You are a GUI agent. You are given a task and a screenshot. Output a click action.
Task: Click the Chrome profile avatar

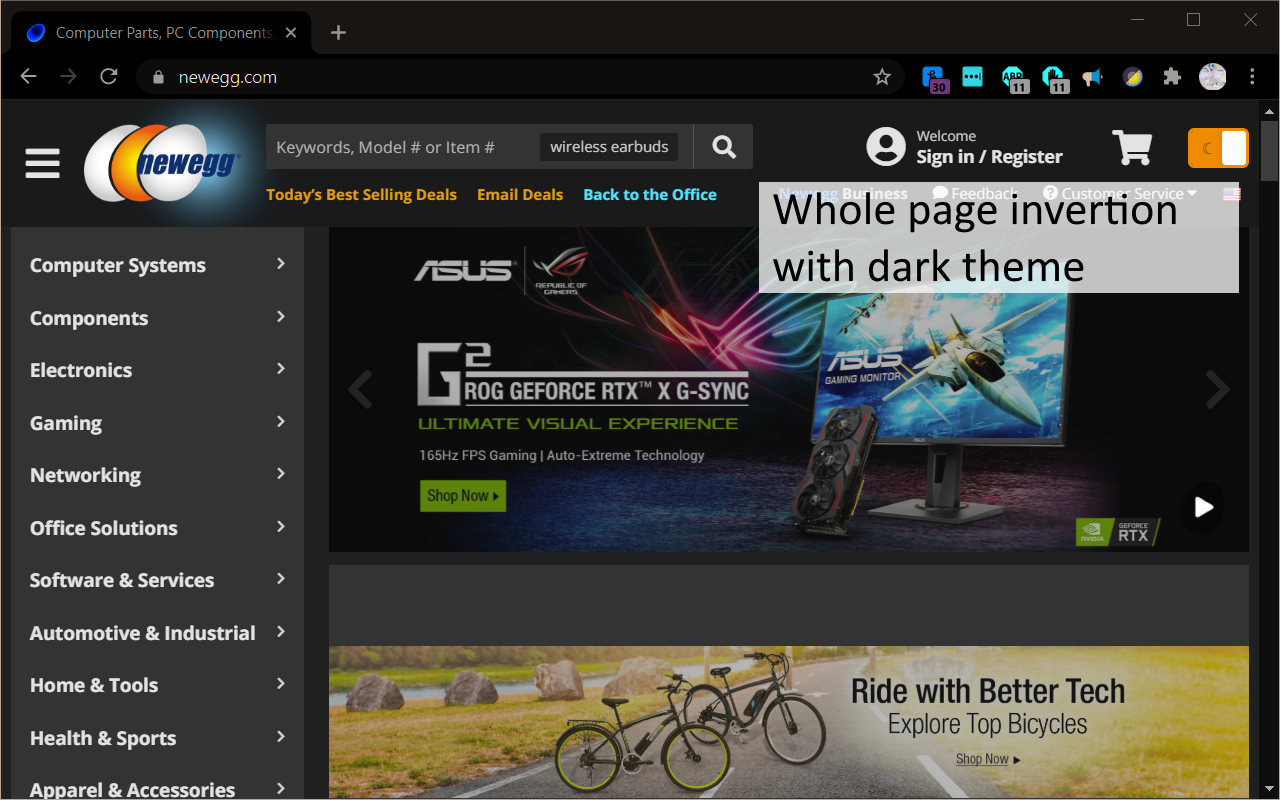coord(1212,77)
